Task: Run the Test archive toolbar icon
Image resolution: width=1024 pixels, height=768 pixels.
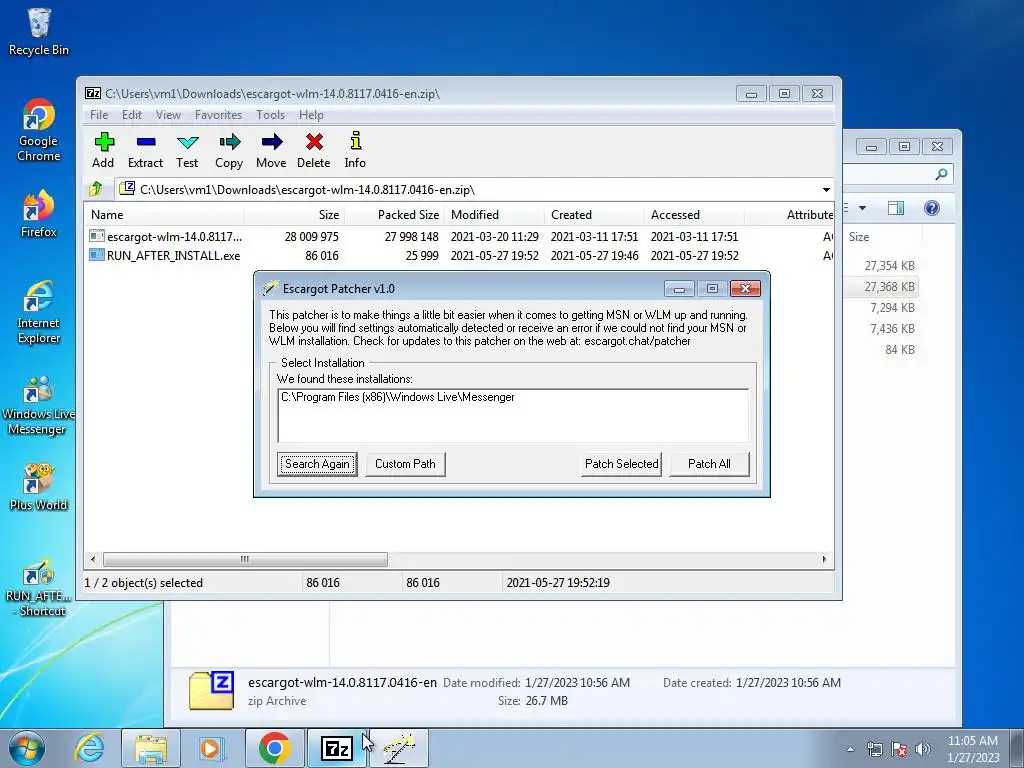Action: pyautogui.click(x=187, y=150)
